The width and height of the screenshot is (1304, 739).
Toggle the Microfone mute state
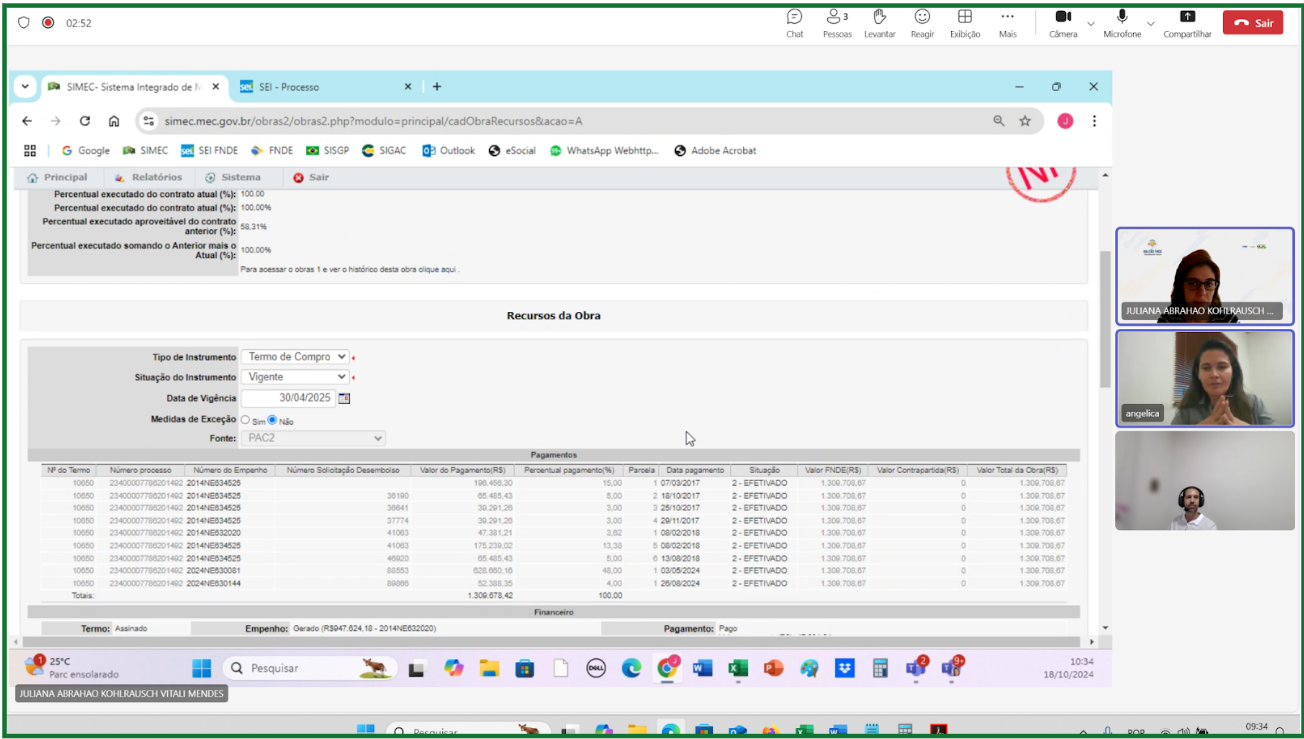tap(1122, 17)
